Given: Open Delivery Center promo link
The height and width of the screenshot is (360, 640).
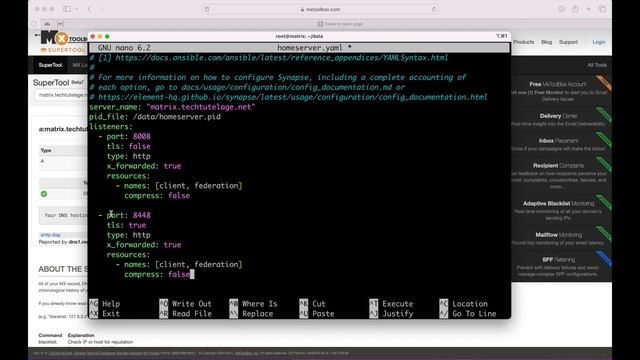Looking at the screenshot, I should pos(558,116).
